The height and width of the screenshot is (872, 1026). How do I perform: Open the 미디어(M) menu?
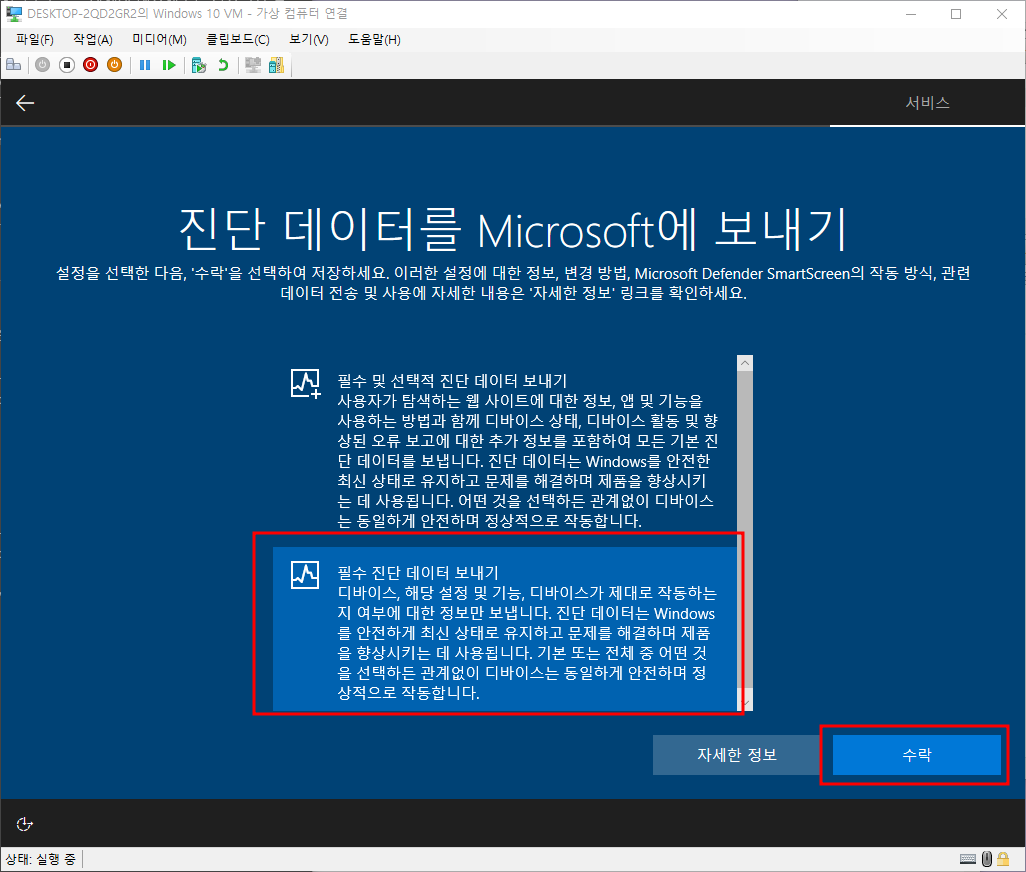159,39
